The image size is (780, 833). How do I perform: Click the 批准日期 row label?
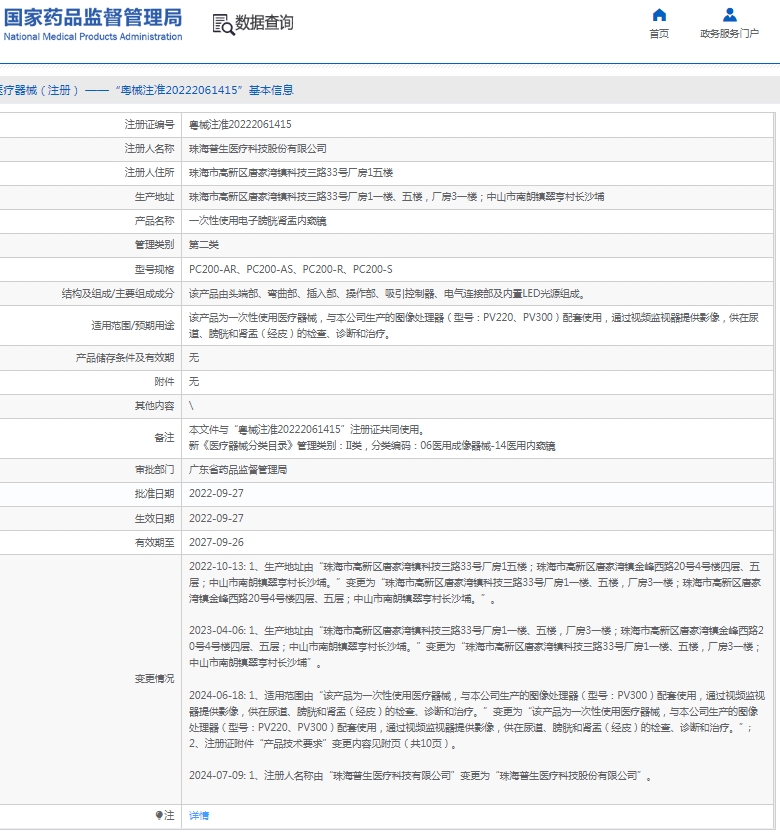pyautogui.click(x=154, y=494)
